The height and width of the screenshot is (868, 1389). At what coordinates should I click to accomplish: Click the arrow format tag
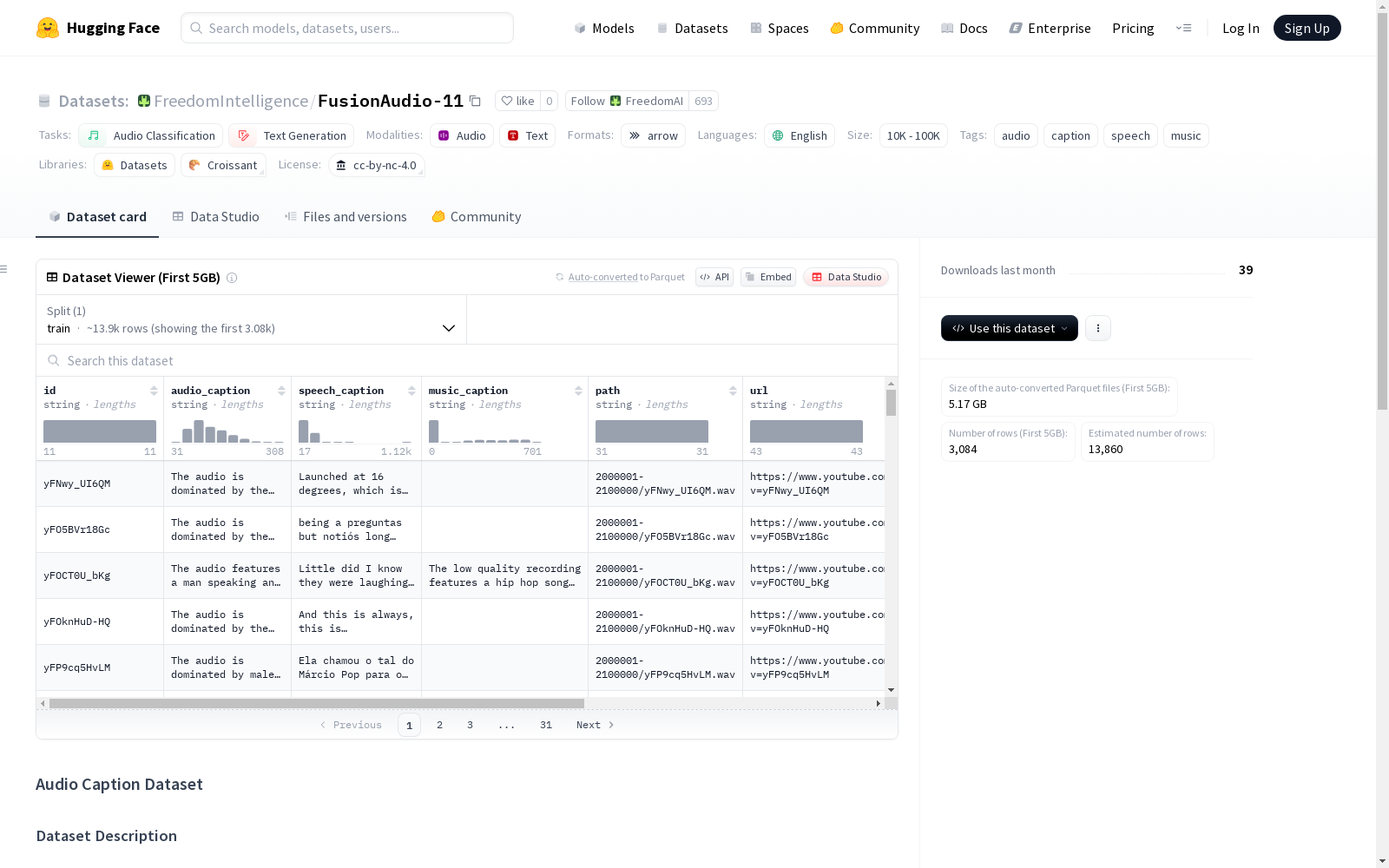pyautogui.click(x=653, y=135)
